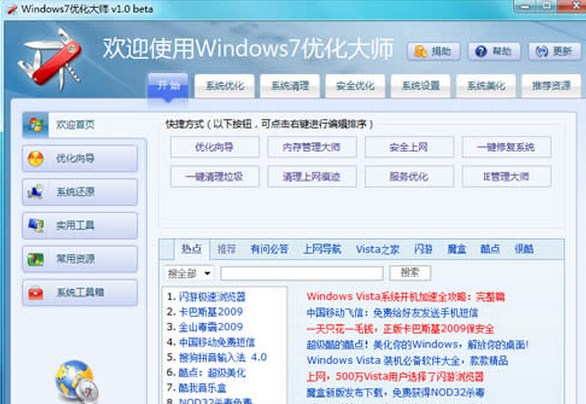The height and width of the screenshot is (404, 586).
Task: Open the Windows Vista 装机必备软件大全 link
Action: [x=407, y=361]
